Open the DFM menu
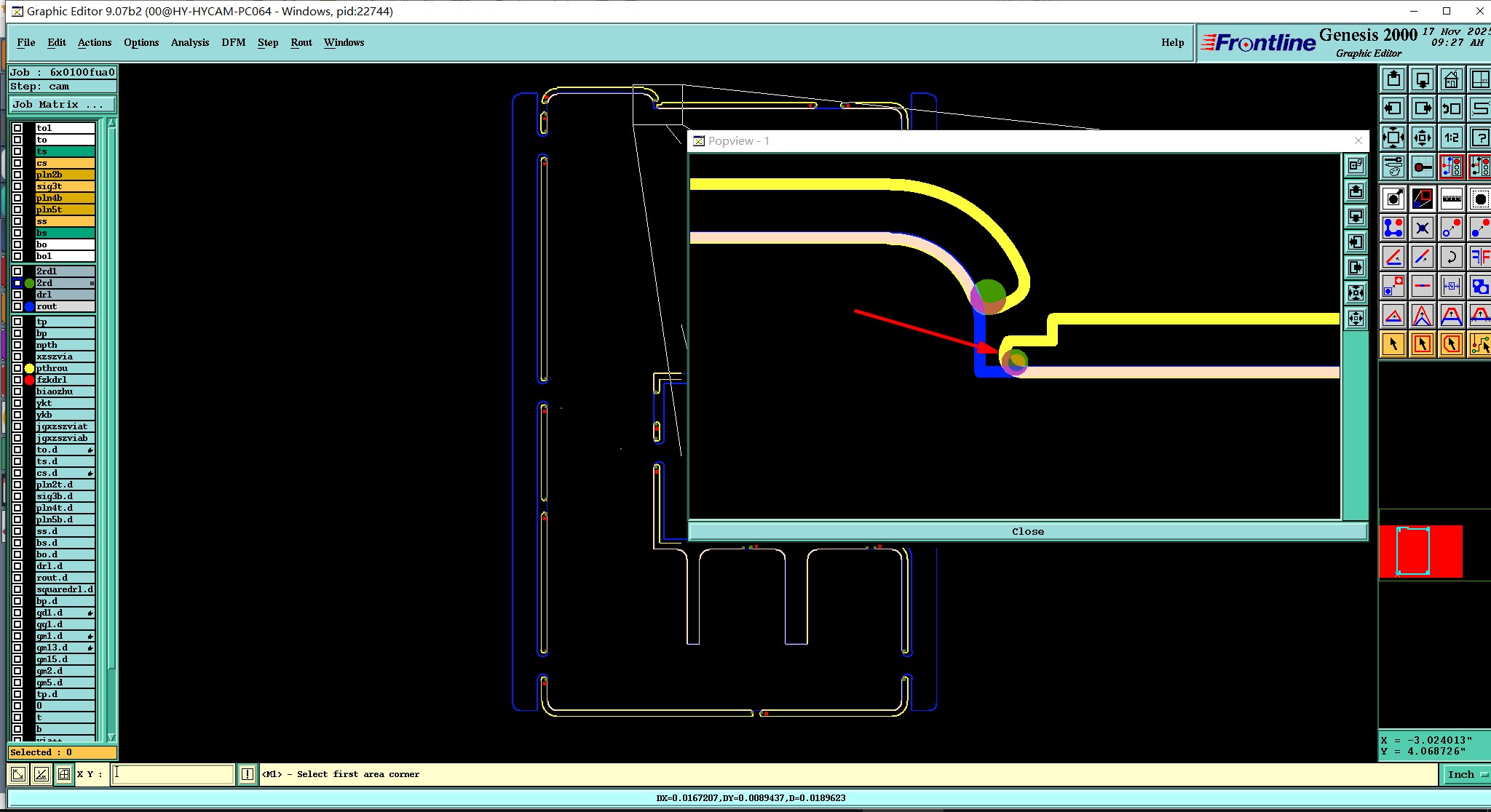 (x=233, y=42)
